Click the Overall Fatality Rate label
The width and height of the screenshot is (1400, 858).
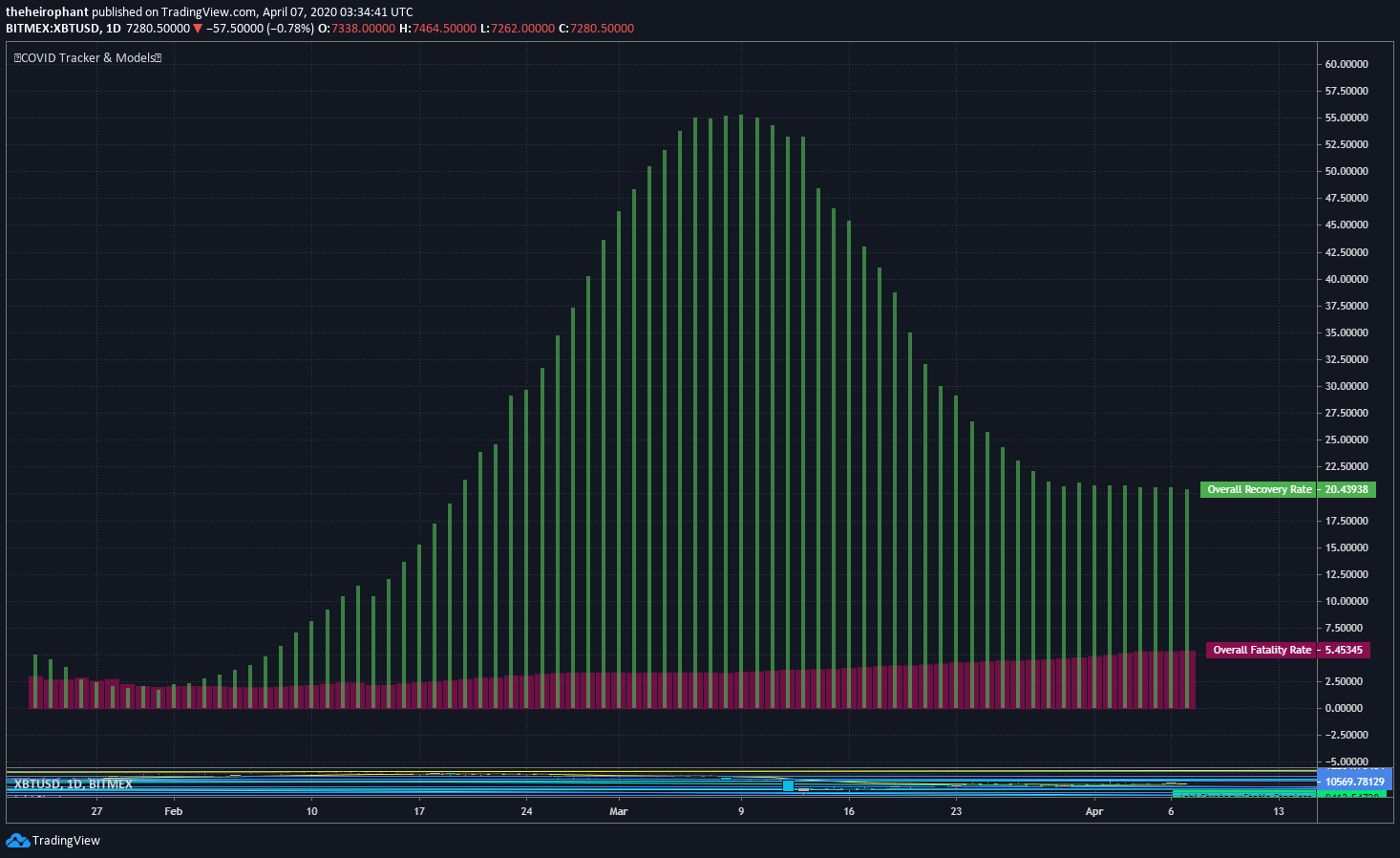[x=1262, y=650]
